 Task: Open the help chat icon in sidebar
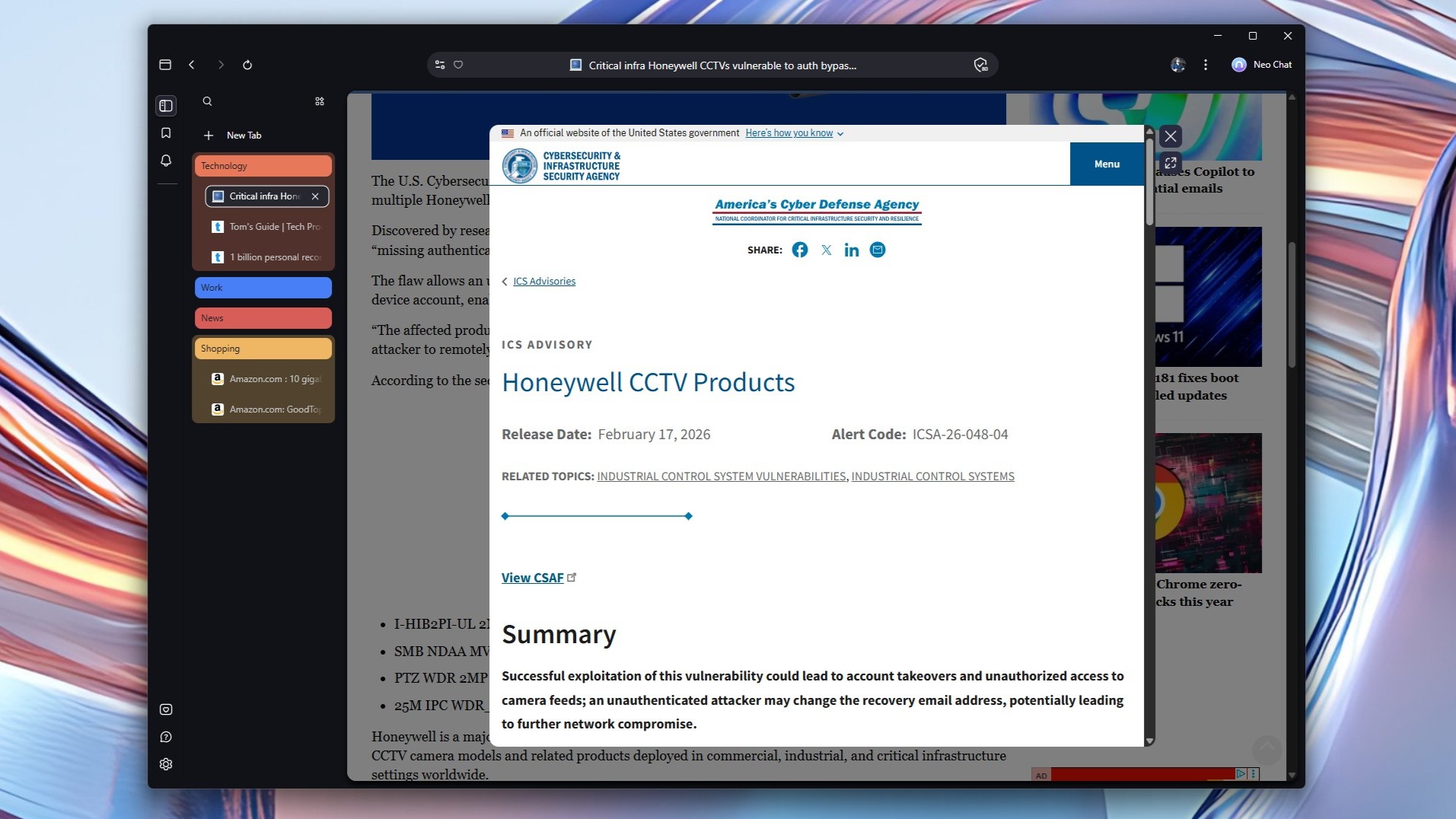(166, 736)
